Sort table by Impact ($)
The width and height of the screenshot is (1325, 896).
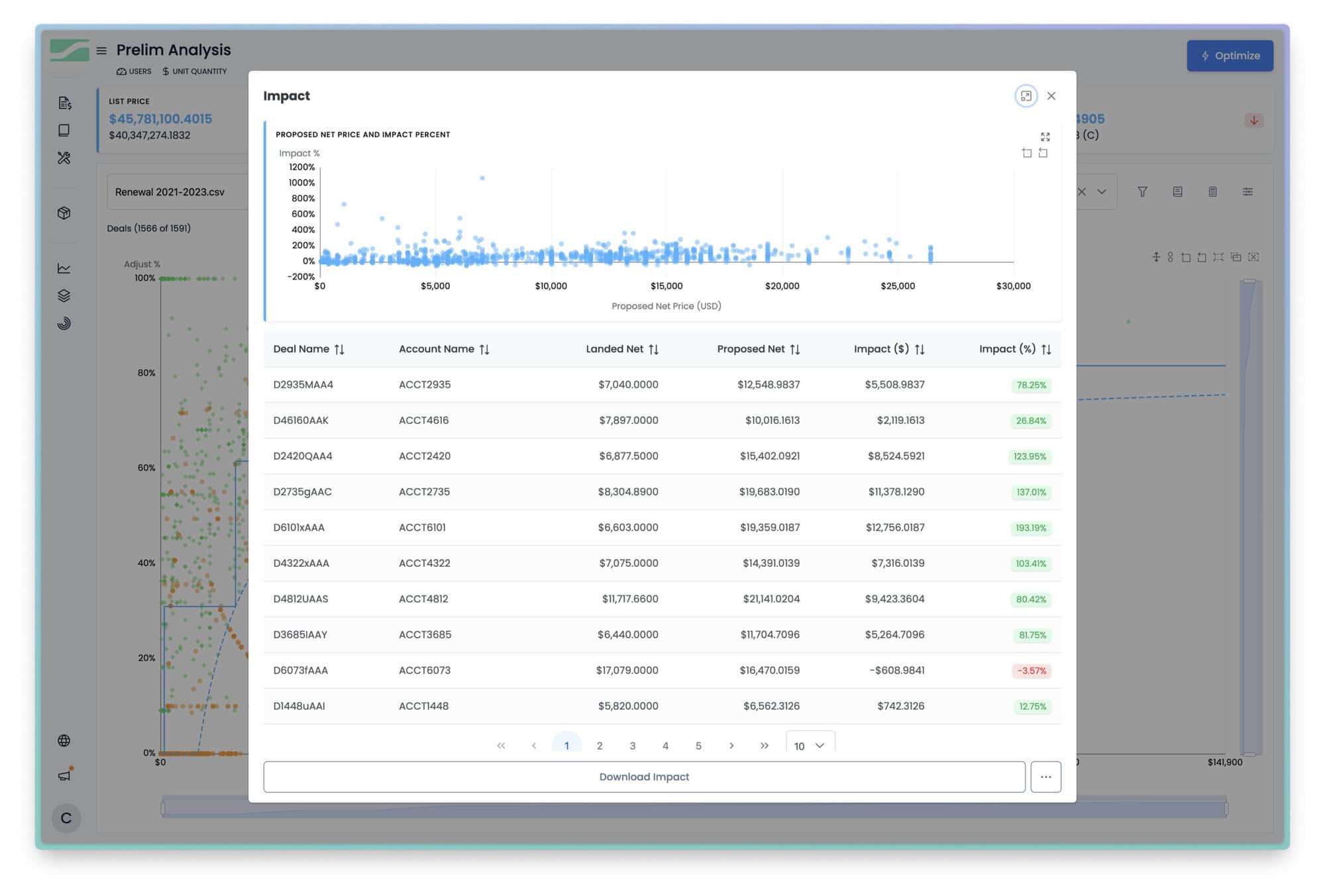[920, 349]
